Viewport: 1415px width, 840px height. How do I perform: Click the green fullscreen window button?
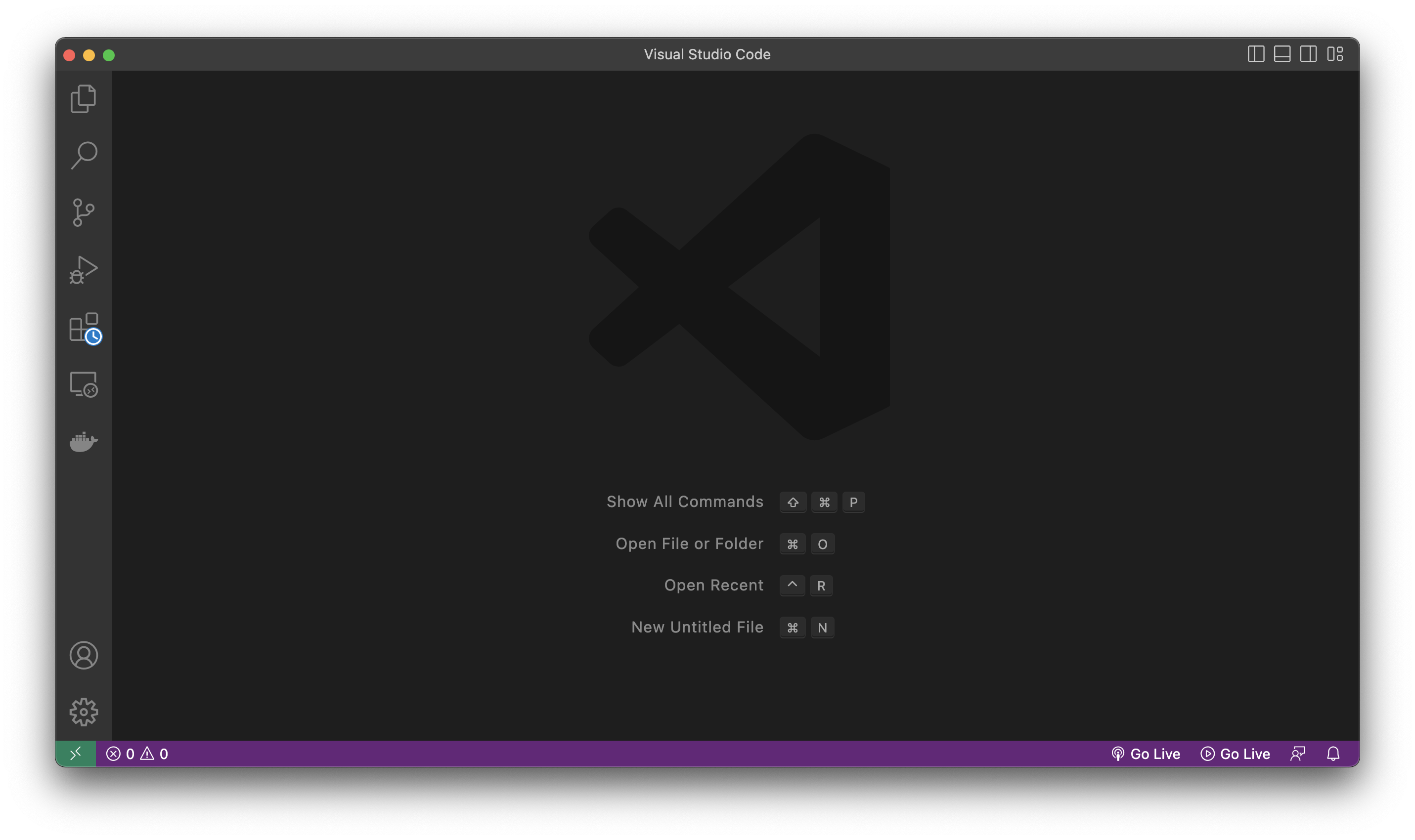pyautogui.click(x=109, y=55)
